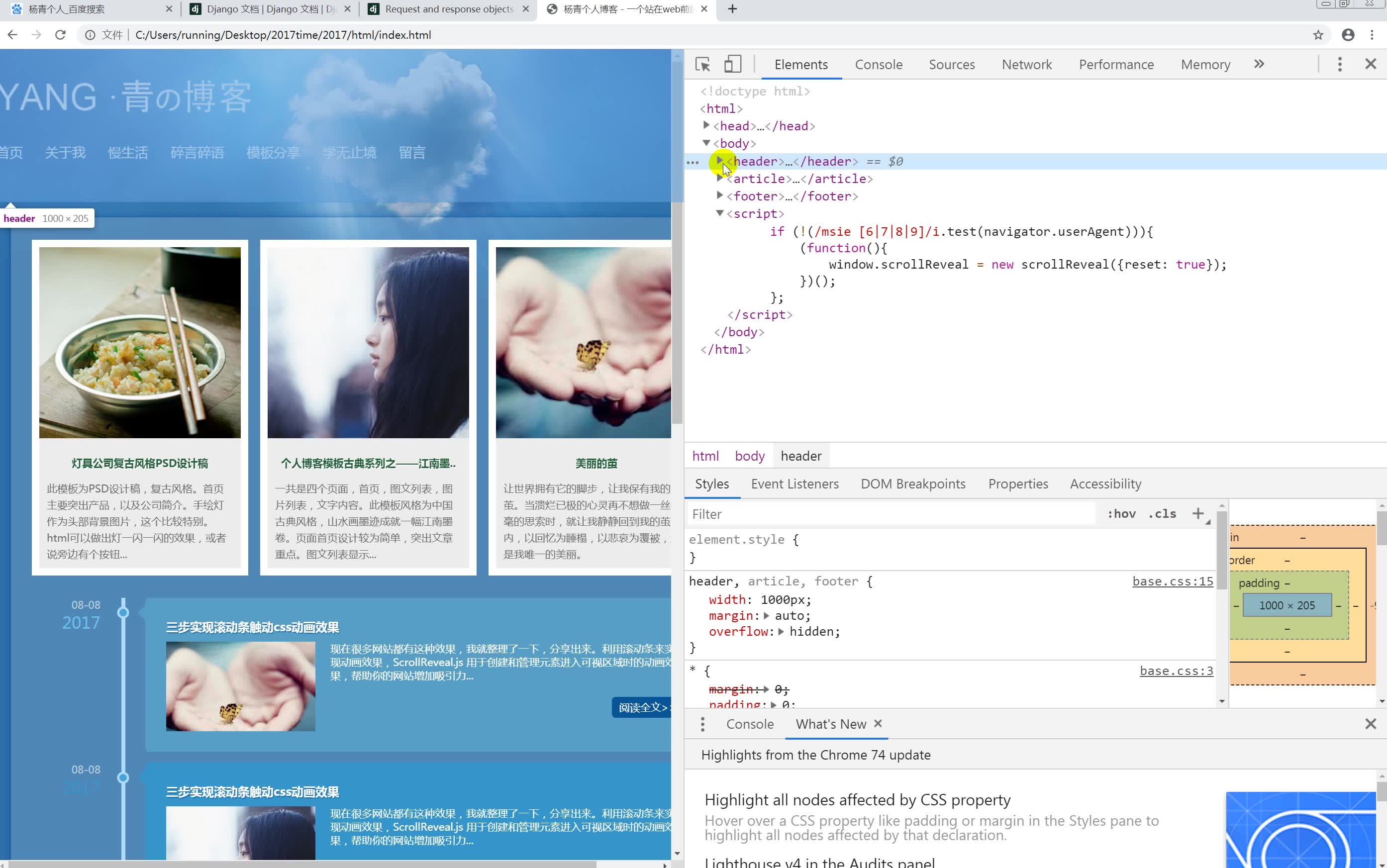
Task: Open the DOM Breakpoints pane tab
Action: pyautogui.click(x=913, y=484)
